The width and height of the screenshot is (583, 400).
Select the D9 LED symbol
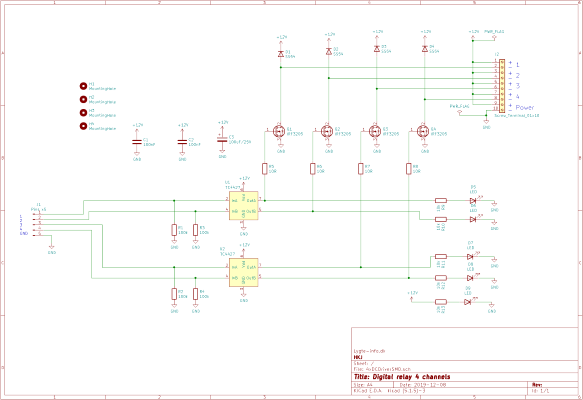tap(468, 302)
